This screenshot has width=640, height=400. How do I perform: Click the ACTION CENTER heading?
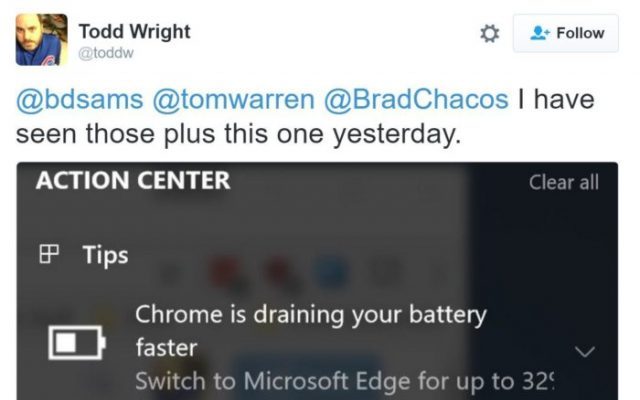coord(133,180)
